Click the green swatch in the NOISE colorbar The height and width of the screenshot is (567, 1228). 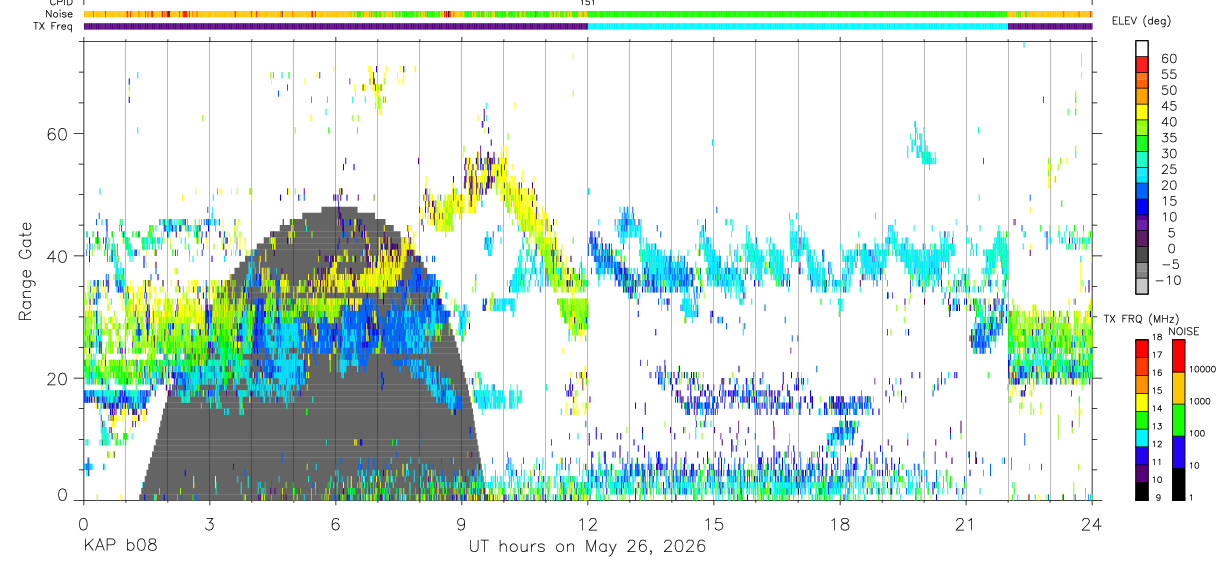(x=1178, y=419)
